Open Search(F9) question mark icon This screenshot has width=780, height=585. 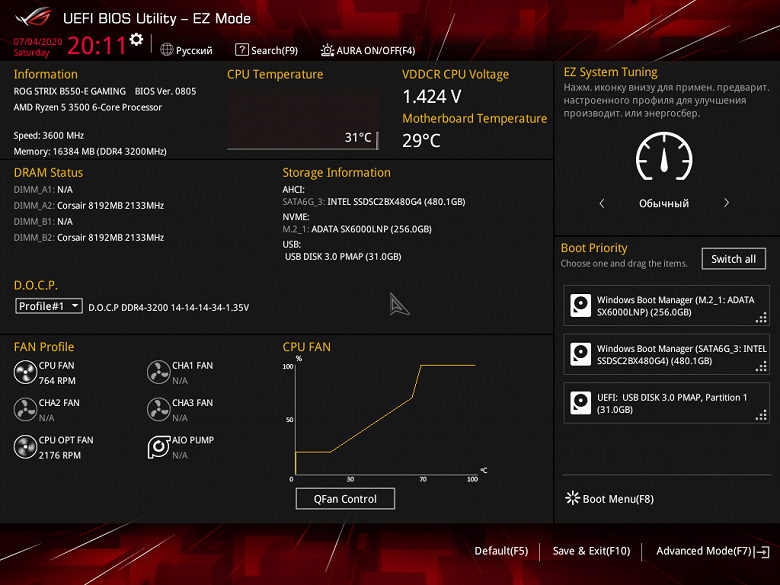point(241,50)
